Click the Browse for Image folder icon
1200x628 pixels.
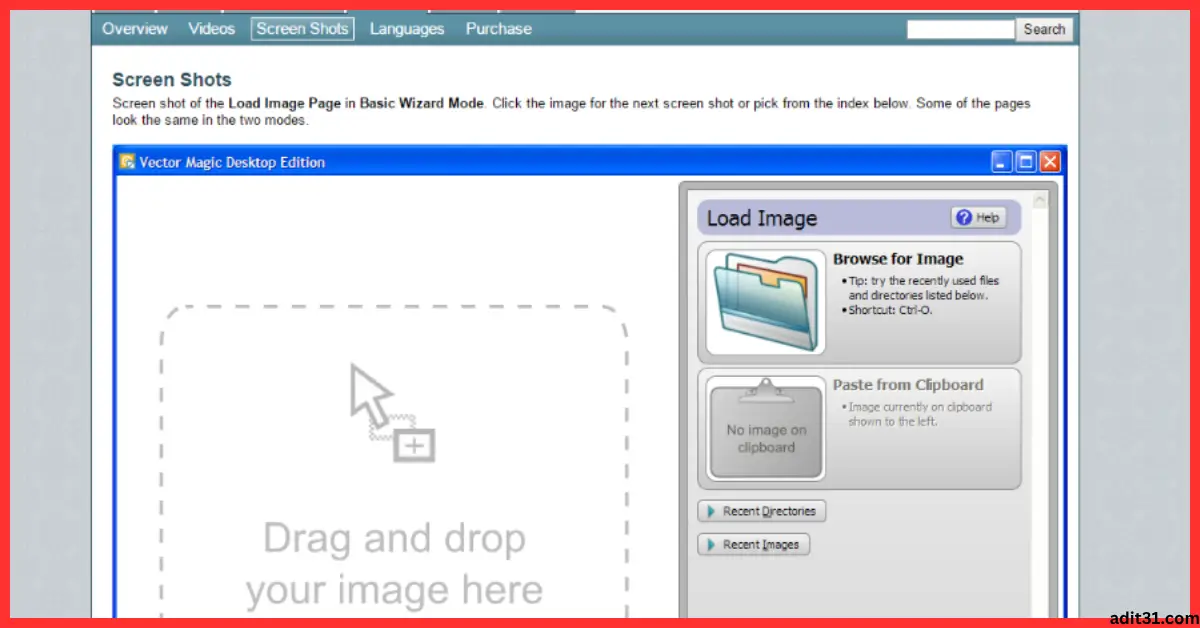(766, 302)
